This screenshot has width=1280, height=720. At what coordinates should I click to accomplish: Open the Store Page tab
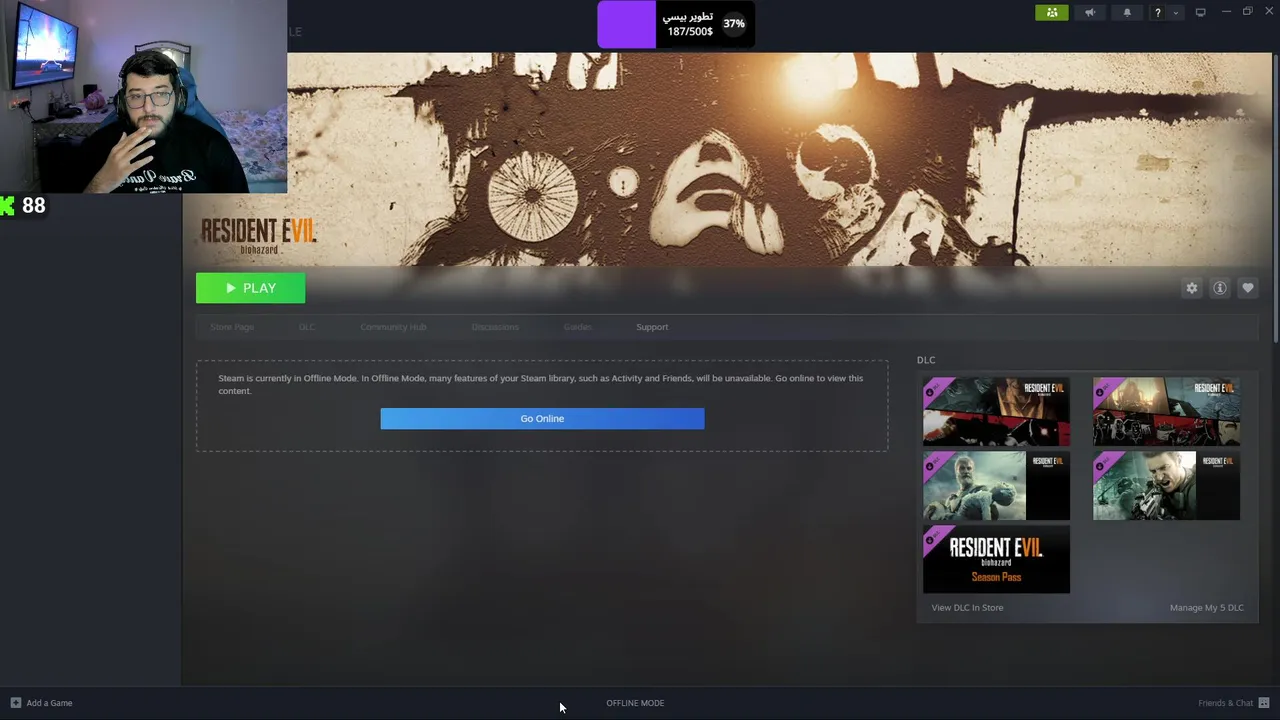point(232,327)
